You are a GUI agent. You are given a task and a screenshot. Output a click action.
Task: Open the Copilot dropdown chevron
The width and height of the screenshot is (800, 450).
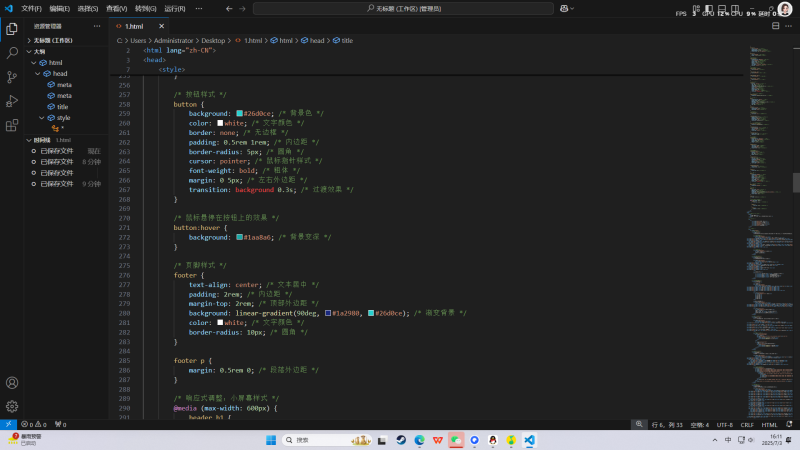[x=572, y=9]
